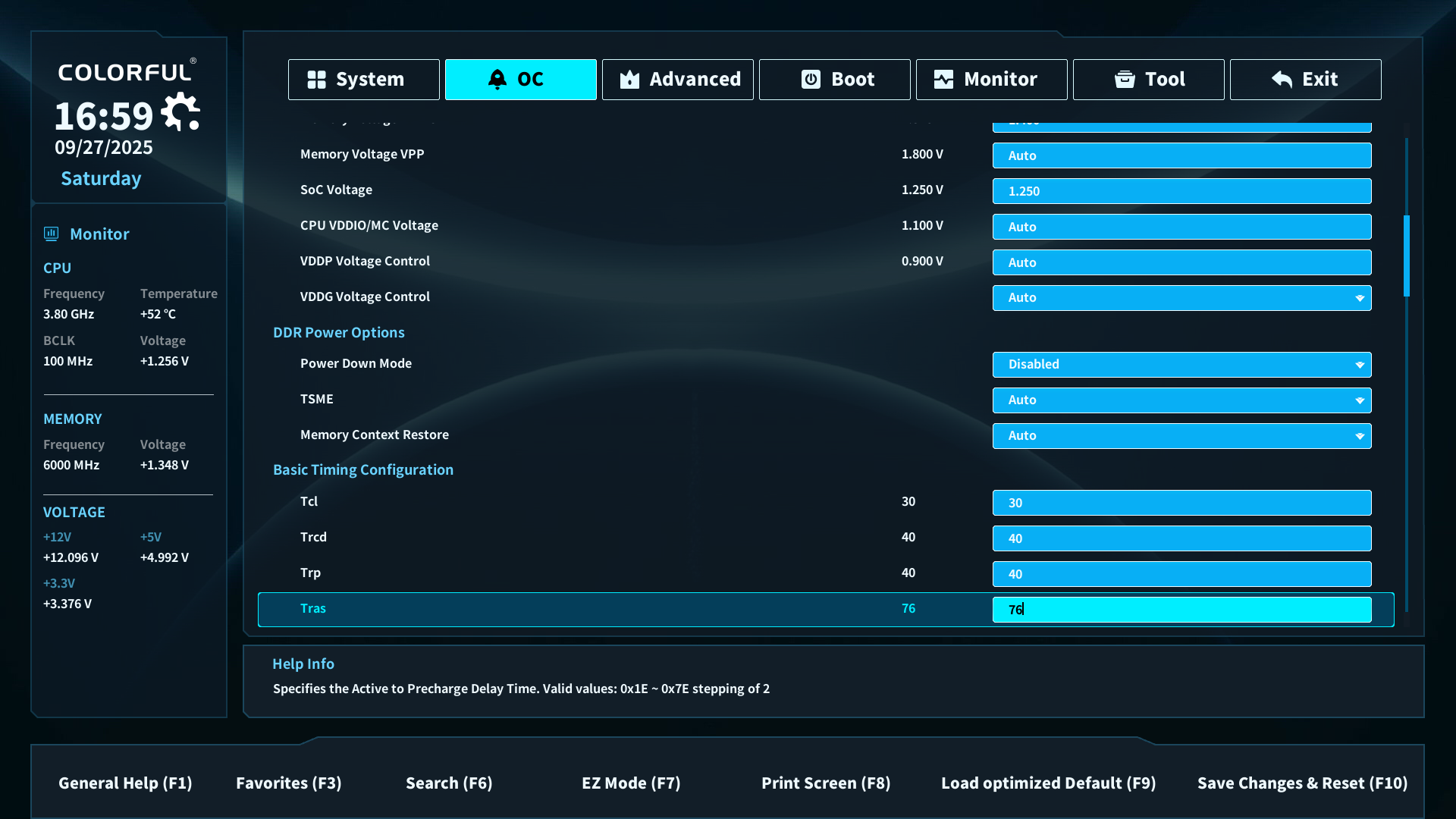Click the VDDG Voltage Control label
The image size is (1456, 819).
365,297
